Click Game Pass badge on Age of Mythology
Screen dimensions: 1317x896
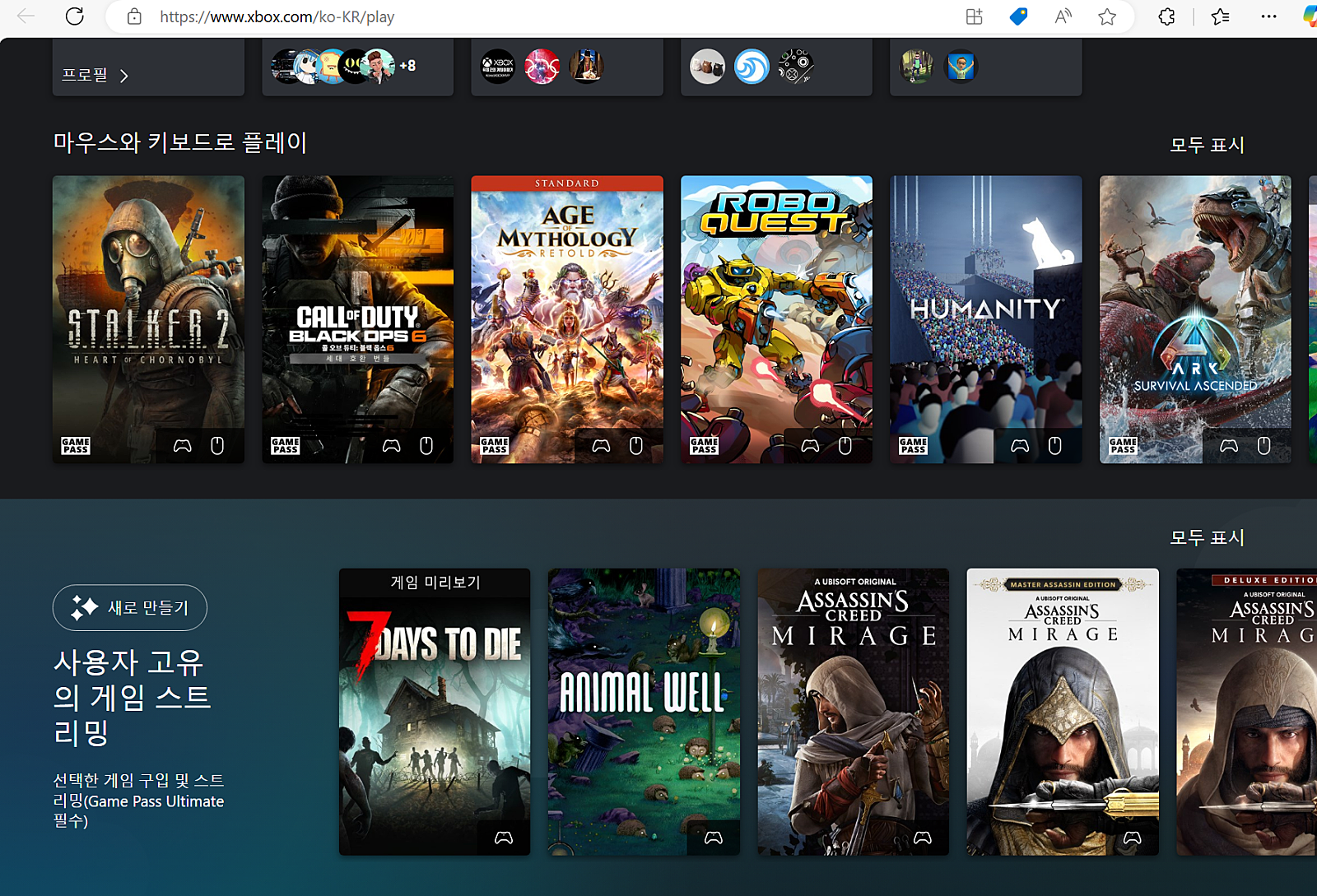click(495, 446)
